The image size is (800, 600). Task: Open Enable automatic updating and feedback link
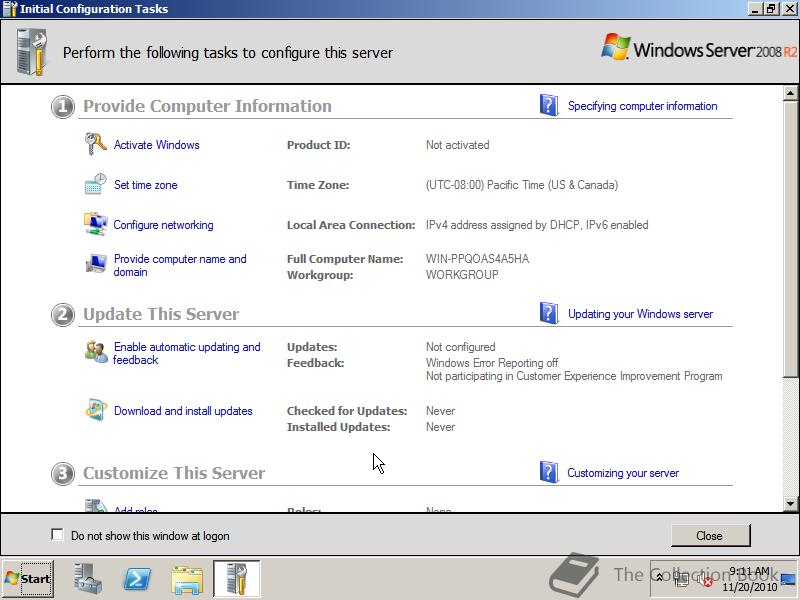[187, 353]
